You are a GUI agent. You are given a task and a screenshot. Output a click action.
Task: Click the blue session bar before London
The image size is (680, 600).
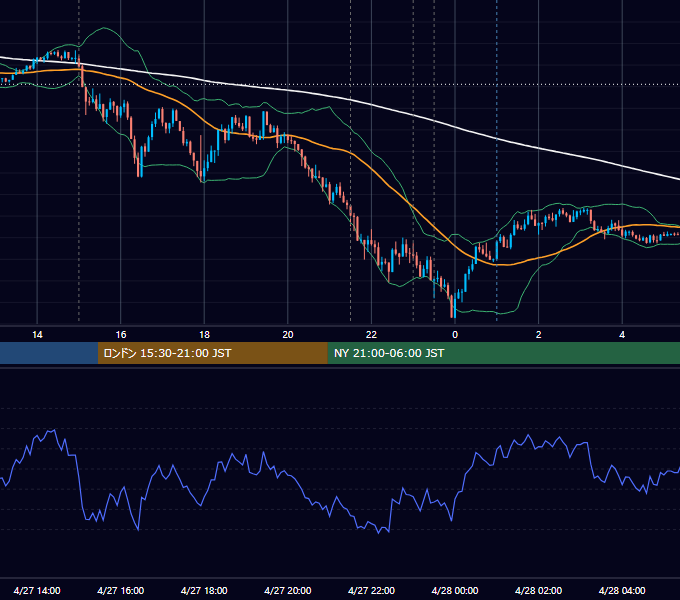coord(49,353)
